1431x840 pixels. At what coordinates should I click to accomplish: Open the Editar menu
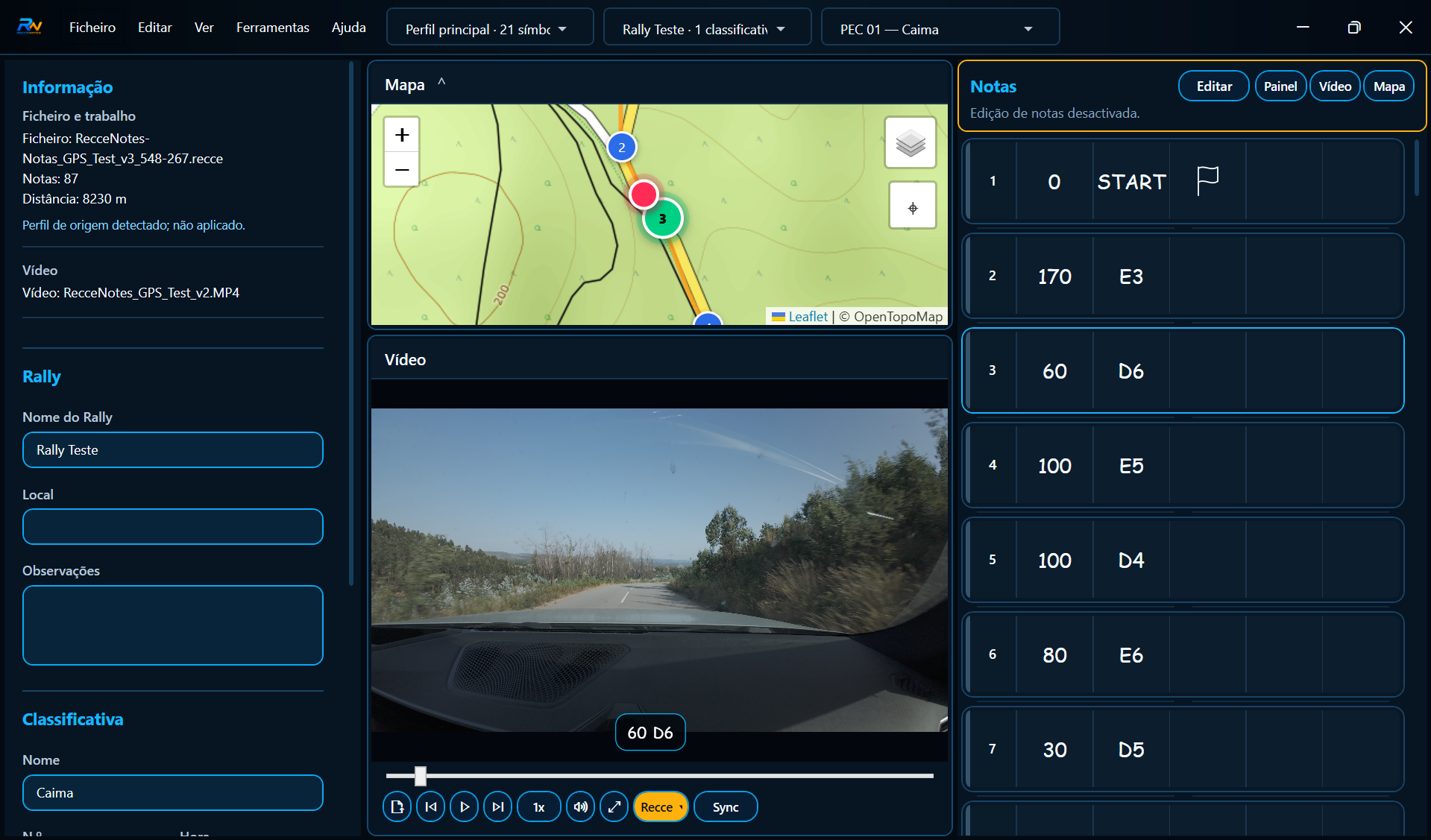[x=154, y=28]
